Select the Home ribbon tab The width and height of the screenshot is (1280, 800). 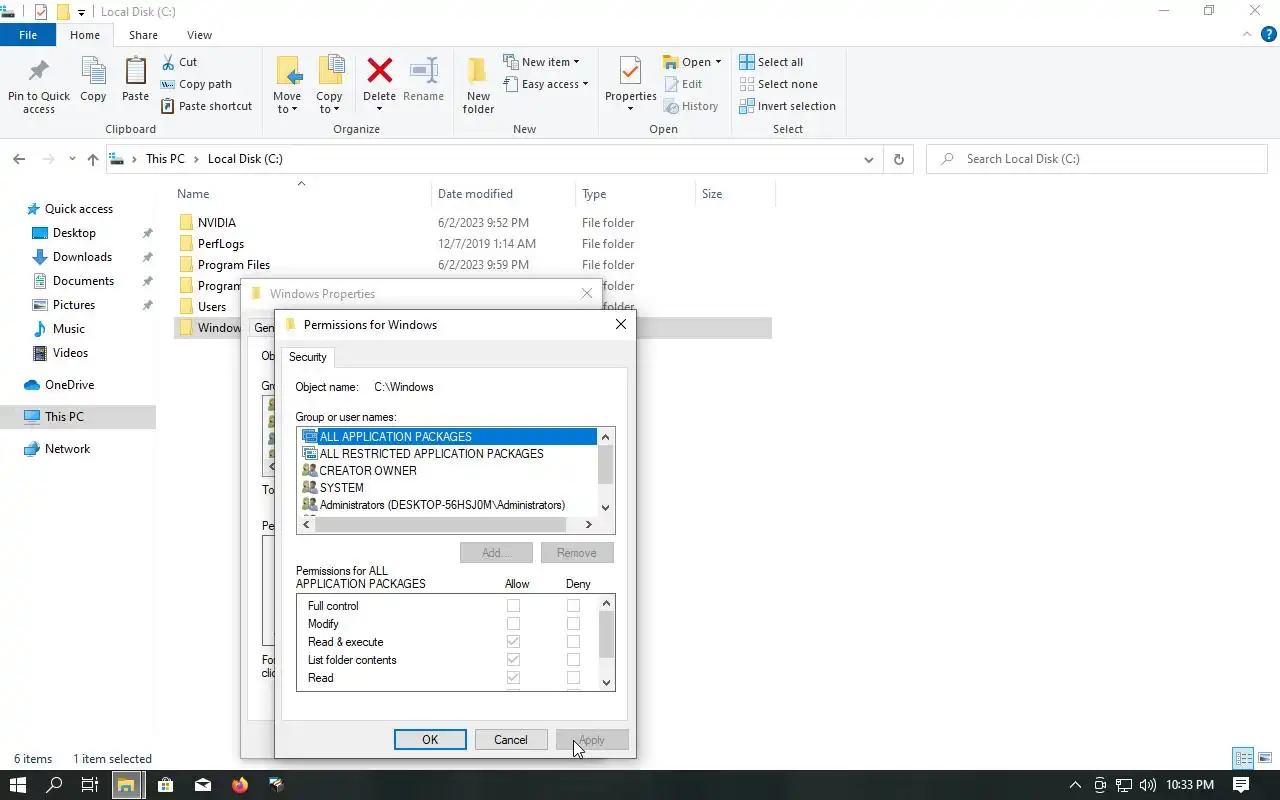pos(85,35)
